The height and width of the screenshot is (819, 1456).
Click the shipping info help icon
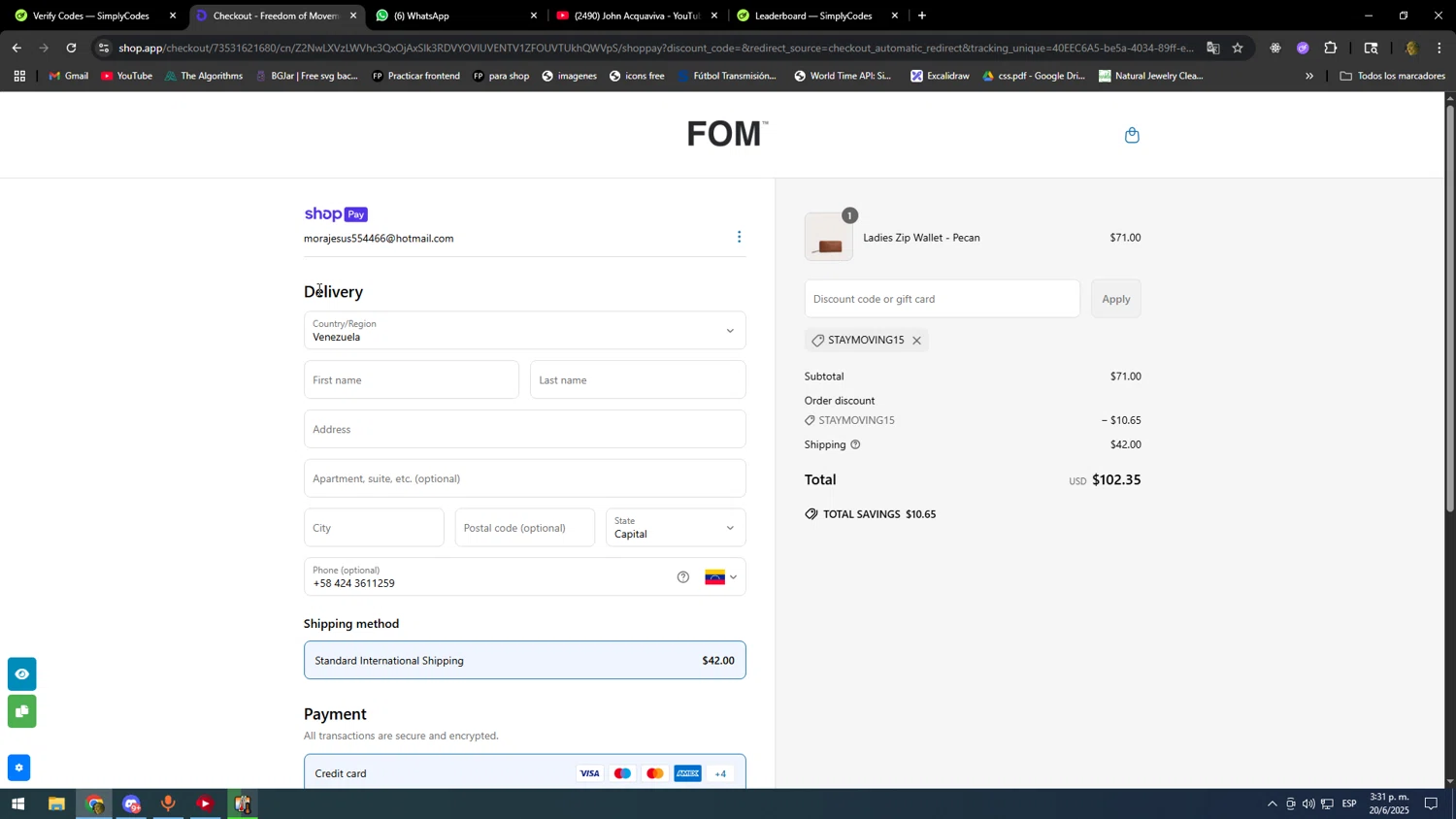[855, 444]
